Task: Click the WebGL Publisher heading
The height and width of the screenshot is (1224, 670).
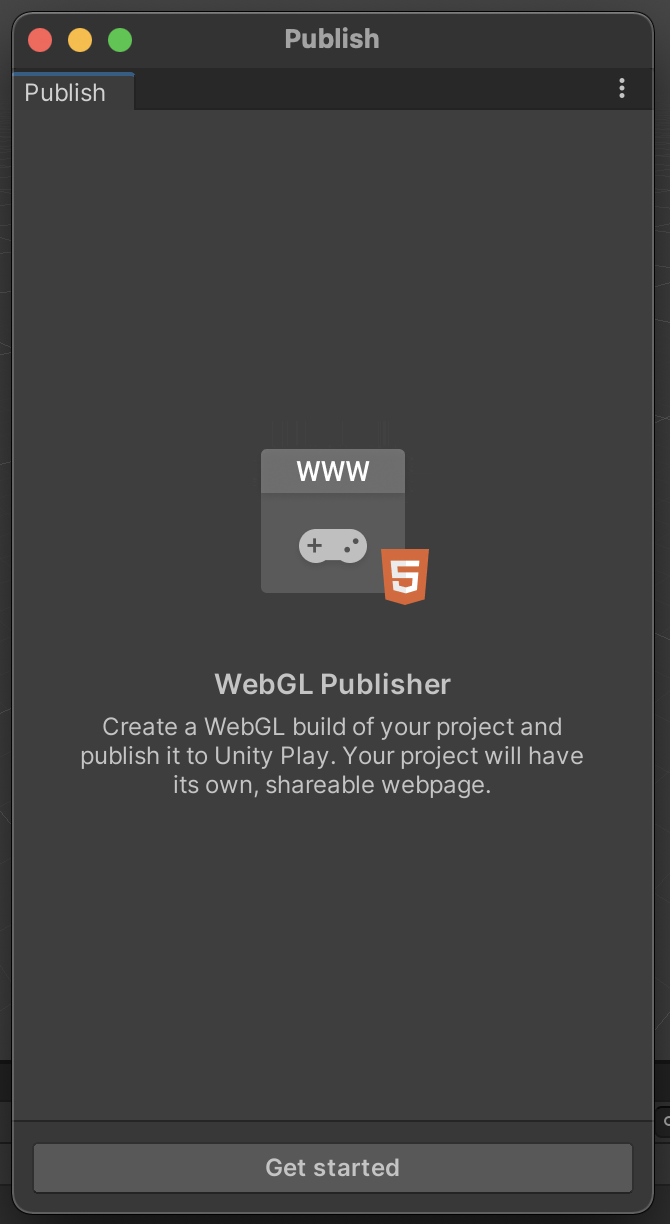Action: coord(333,684)
